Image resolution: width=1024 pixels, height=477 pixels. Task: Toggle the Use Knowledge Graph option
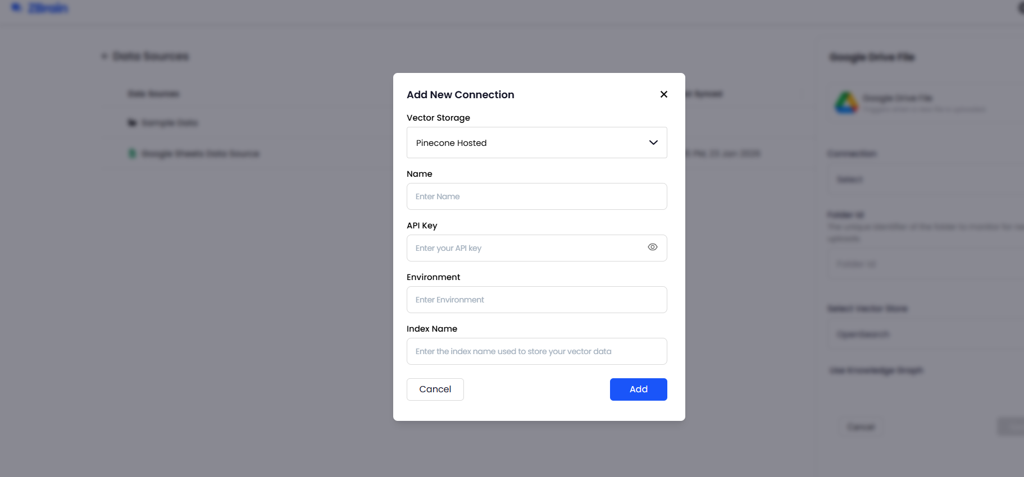pyautogui.click(x=876, y=370)
